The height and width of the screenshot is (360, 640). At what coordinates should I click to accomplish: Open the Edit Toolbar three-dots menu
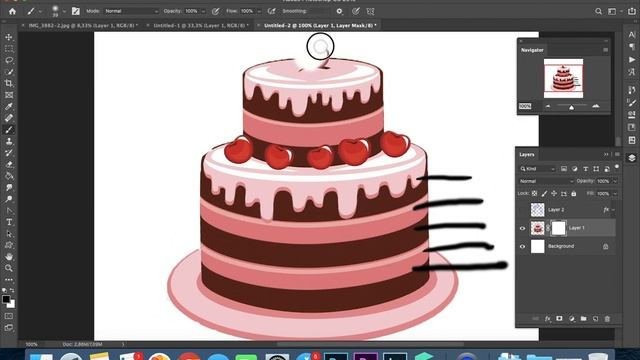pyautogui.click(x=9, y=280)
